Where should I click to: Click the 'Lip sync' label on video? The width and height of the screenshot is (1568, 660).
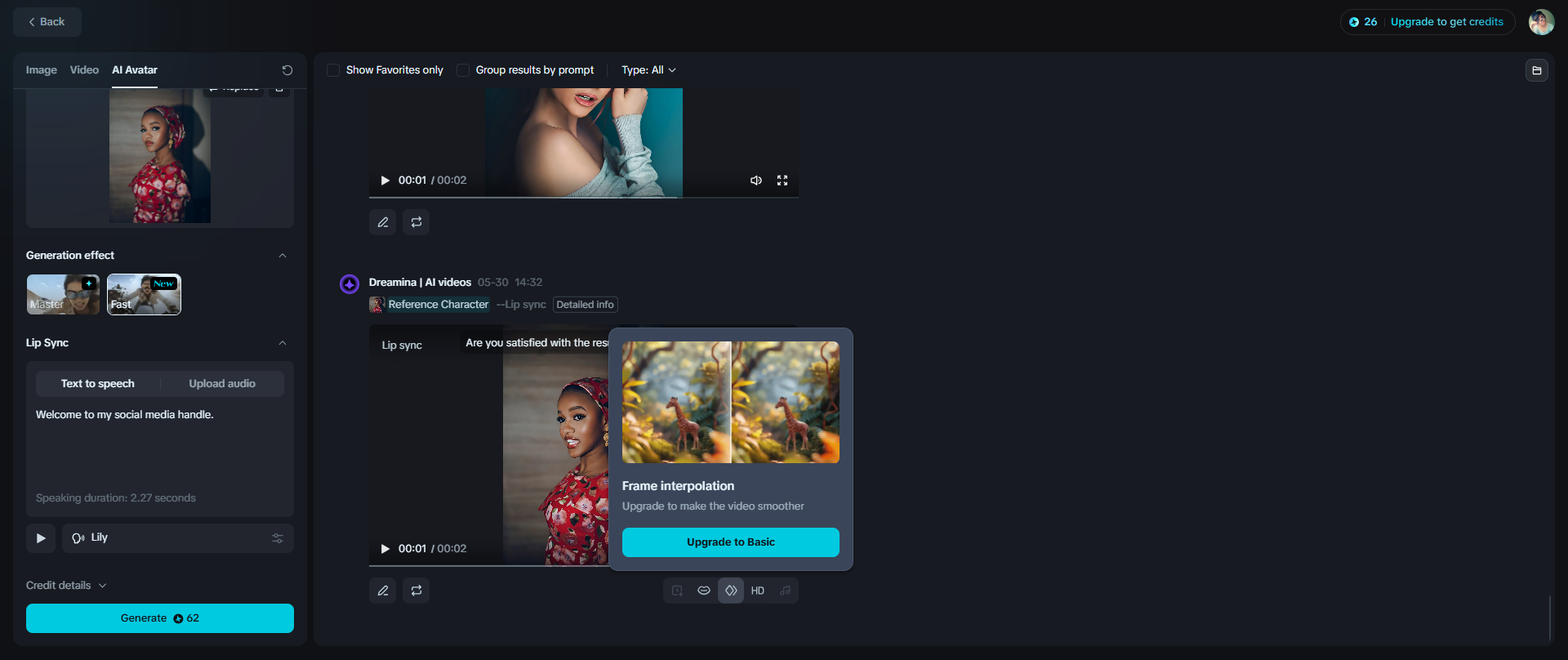(x=402, y=346)
